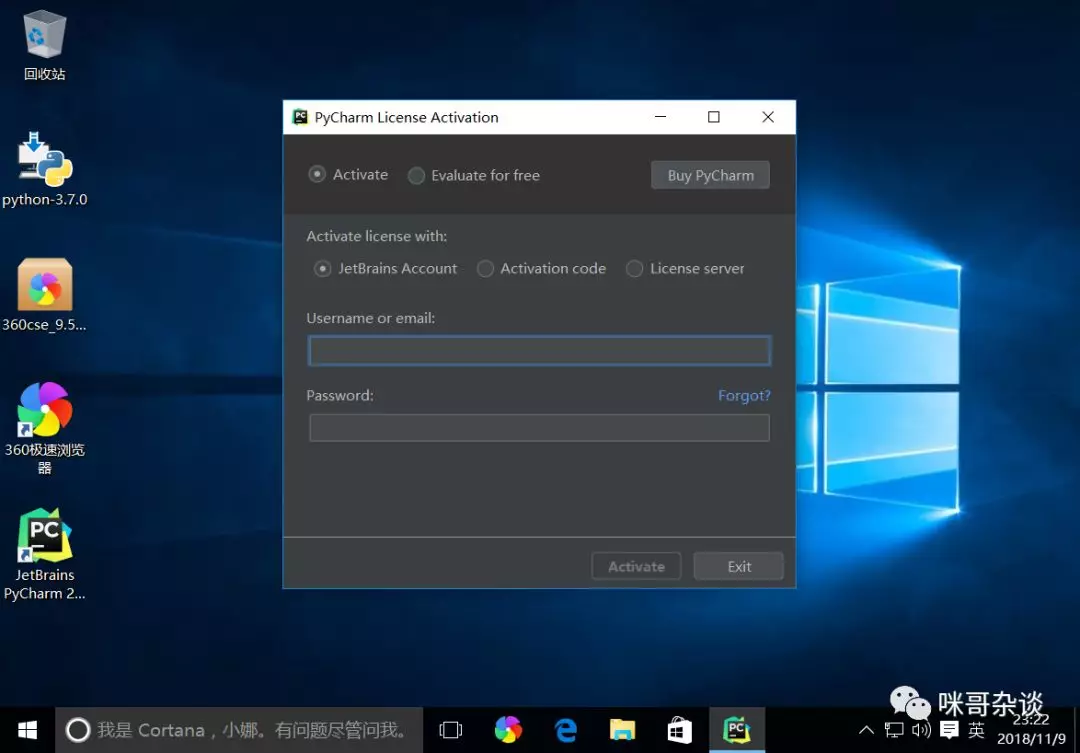Open Microsoft Store from the taskbar
Screen dimensions: 1080x753
[680, 730]
